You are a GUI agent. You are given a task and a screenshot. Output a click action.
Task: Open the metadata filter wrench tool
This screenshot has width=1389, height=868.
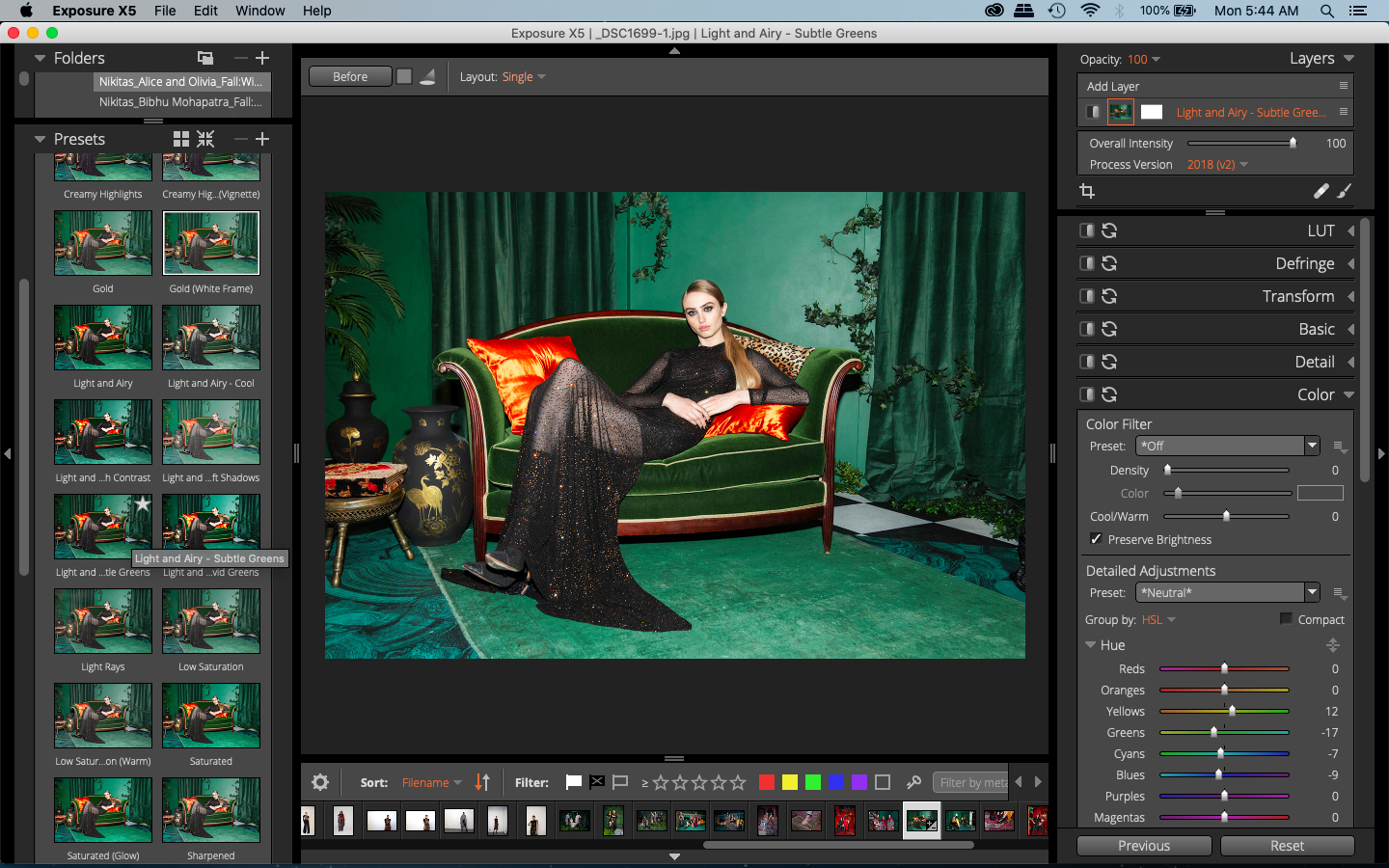pos(913,782)
